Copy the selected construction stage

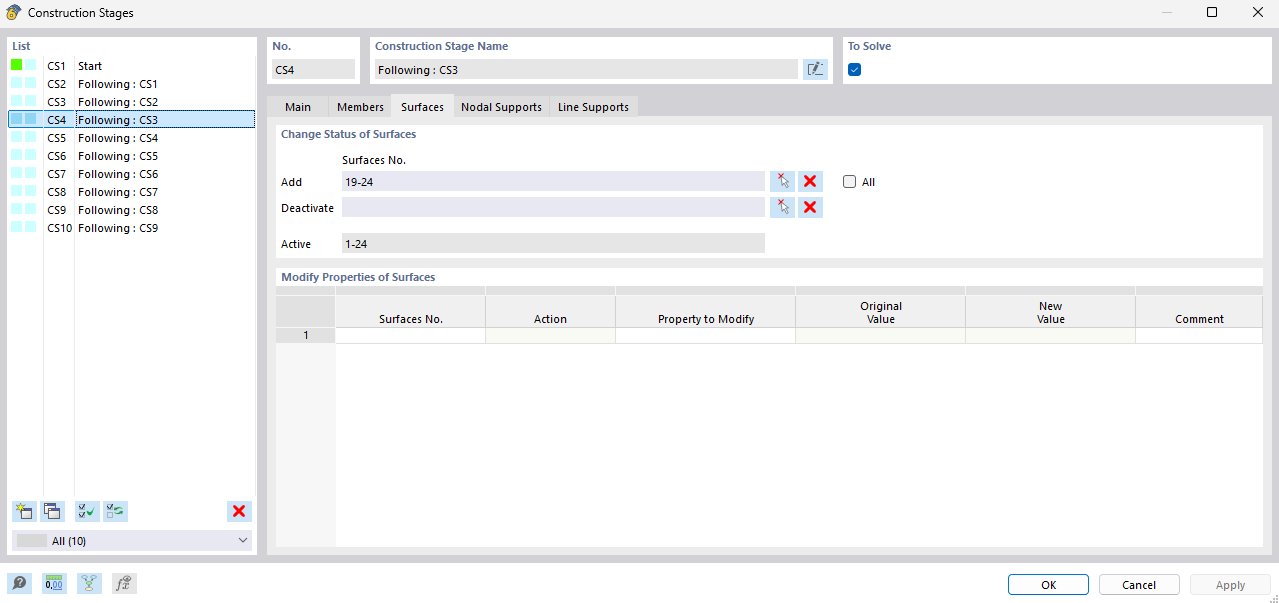52,511
